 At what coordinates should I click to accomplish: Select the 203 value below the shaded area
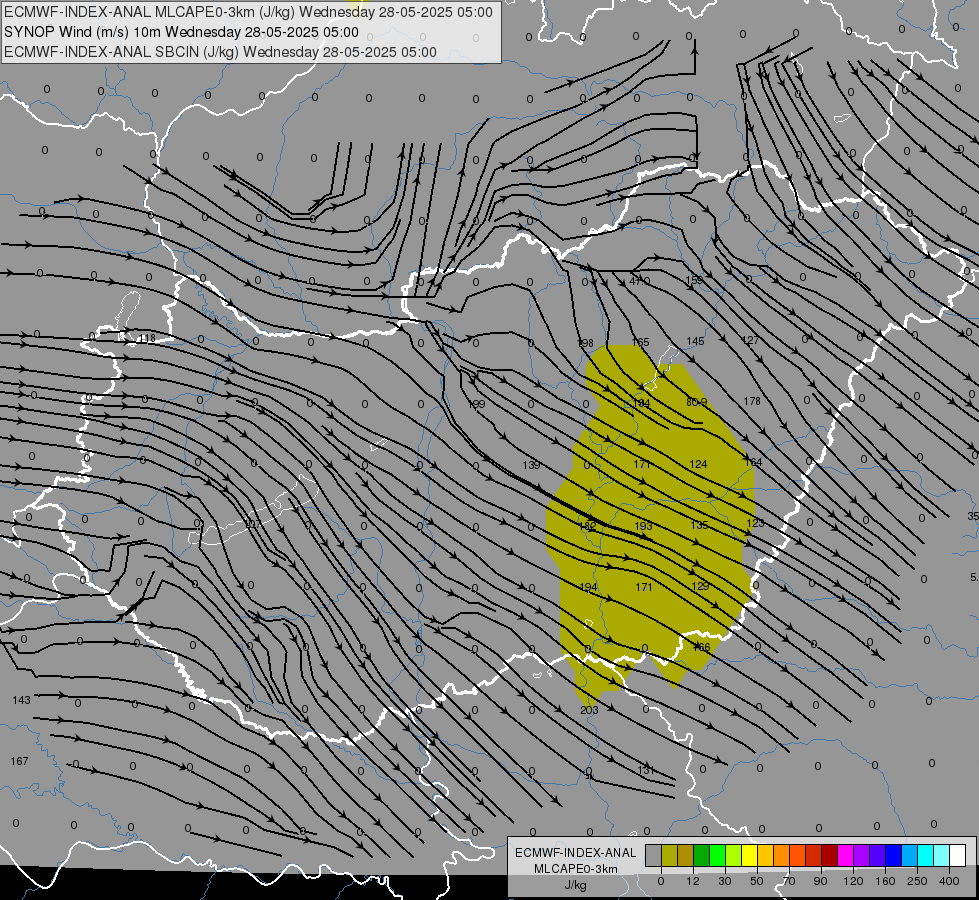589,710
